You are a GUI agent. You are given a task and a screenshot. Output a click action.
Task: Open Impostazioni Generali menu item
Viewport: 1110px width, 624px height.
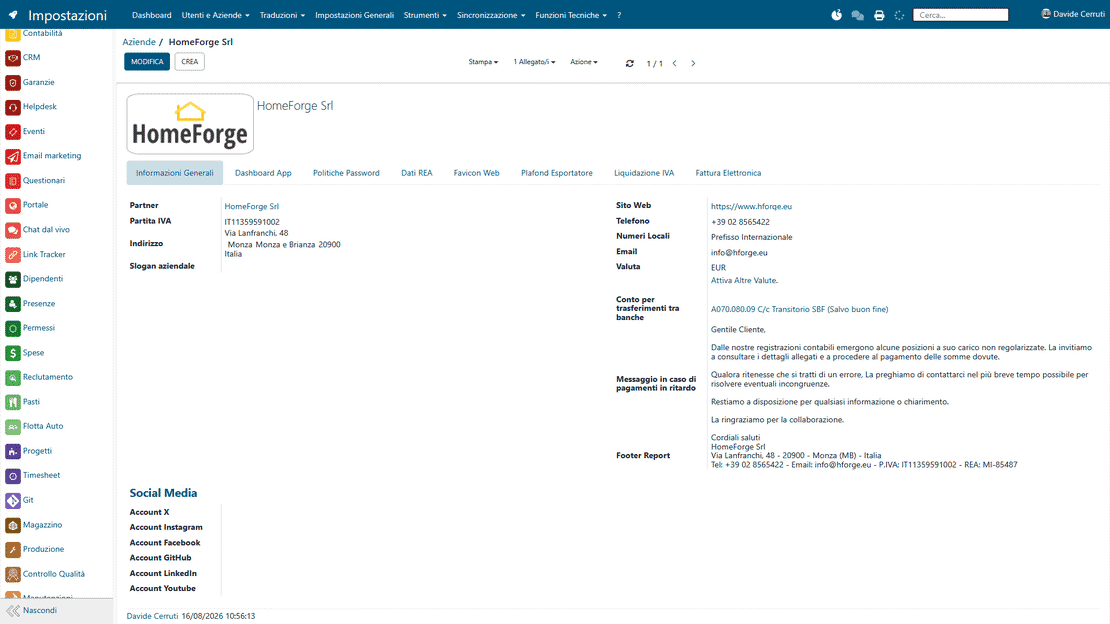pos(354,15)
